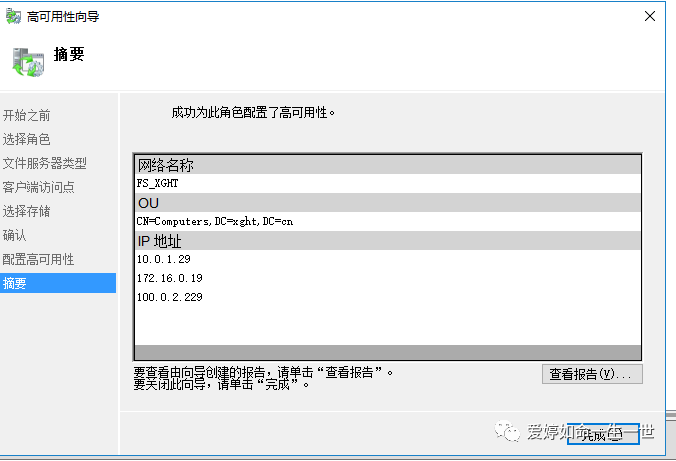
Task: Click the 网络名称 header row
Action: click(x=388, y=165)
